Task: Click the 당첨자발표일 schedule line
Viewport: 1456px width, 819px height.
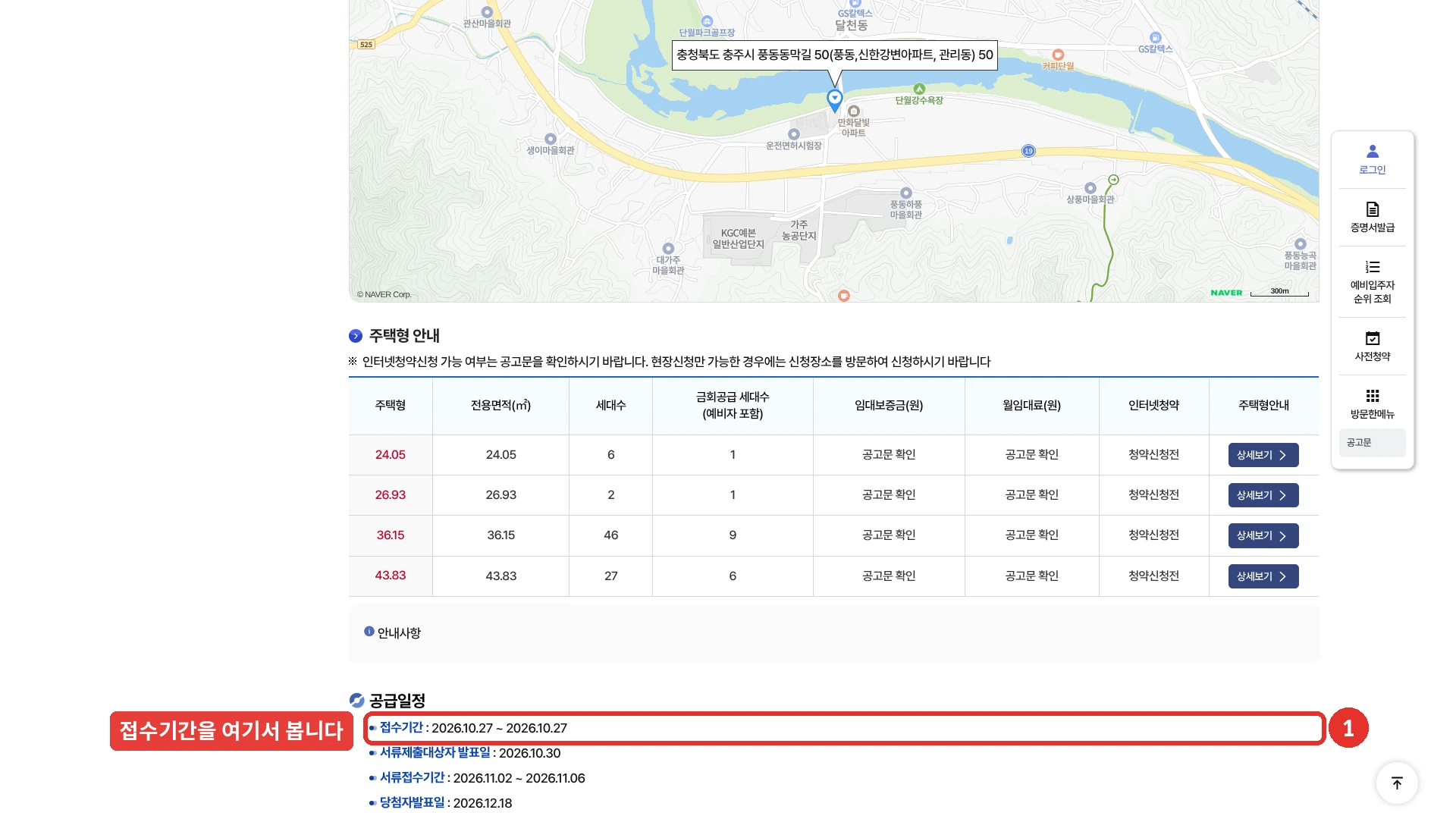Action: (x=441, y=803)
